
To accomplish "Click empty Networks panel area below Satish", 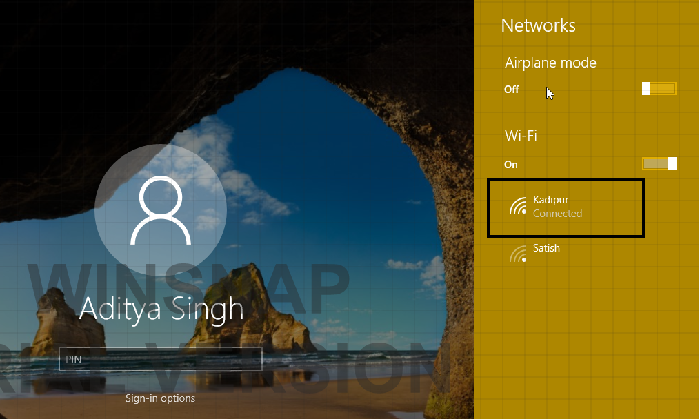I will point(585,340).
